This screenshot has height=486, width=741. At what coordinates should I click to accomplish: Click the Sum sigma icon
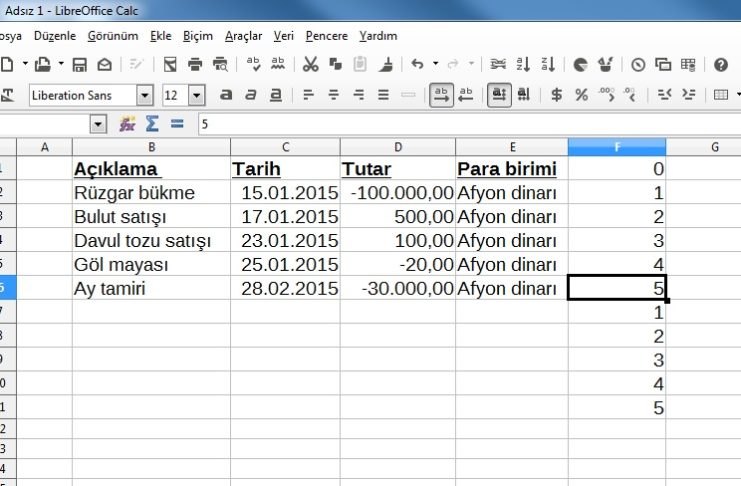152,124
